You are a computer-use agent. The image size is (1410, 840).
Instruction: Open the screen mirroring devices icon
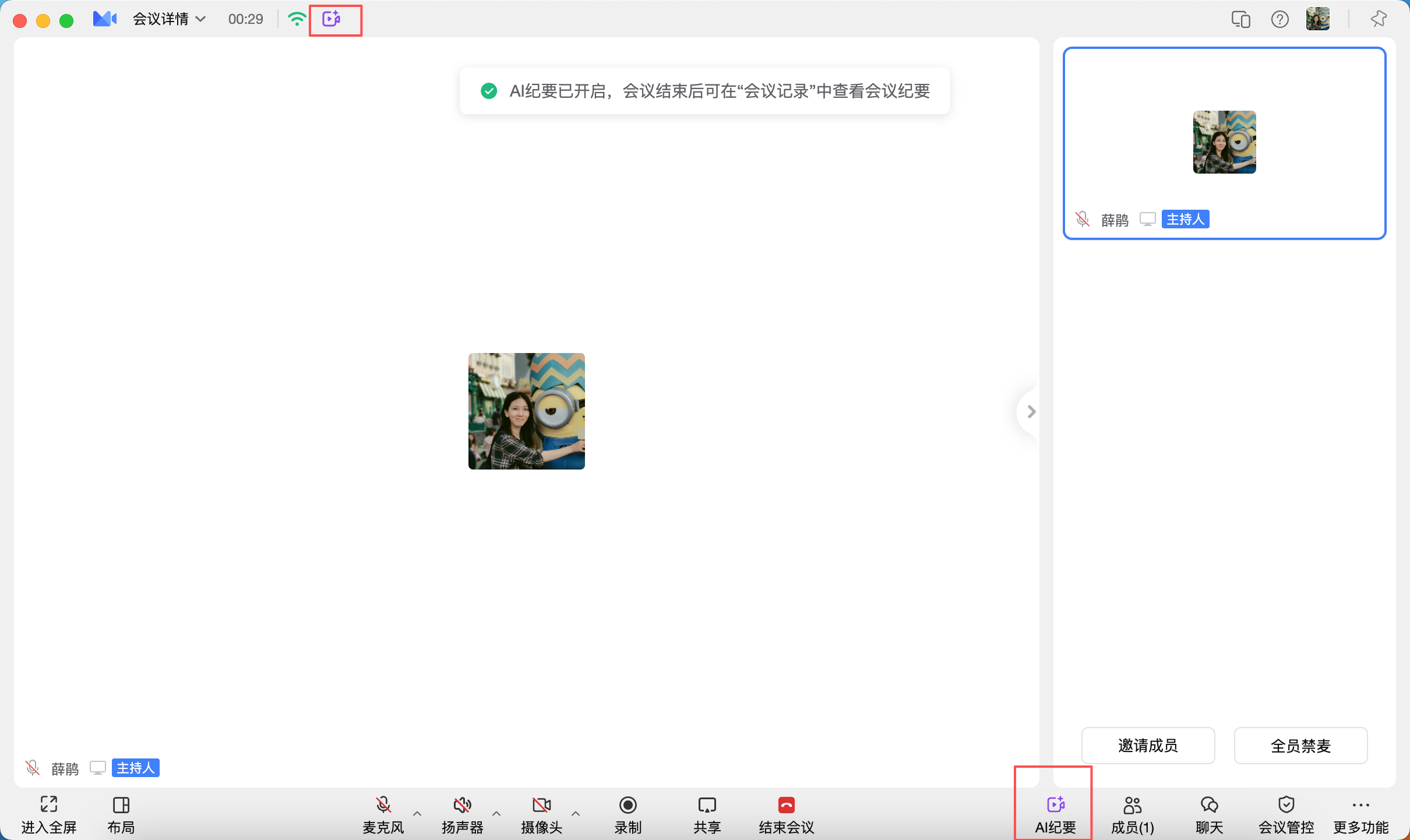[x=1241, y=20]
